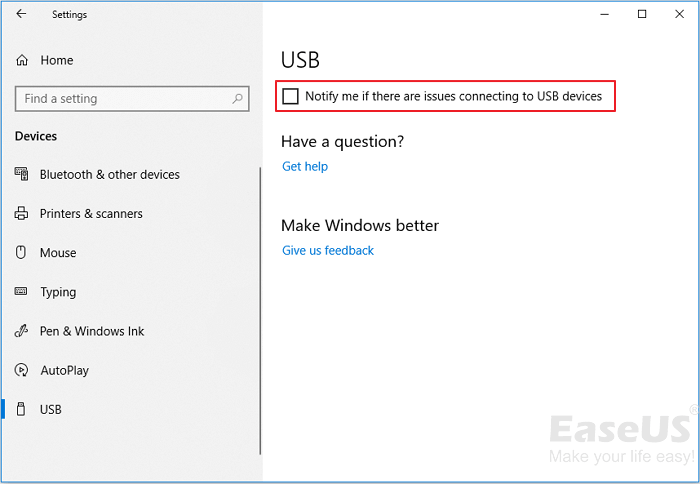Focus the Find a setting search box
700x484 pixels.
click(132, 99)
